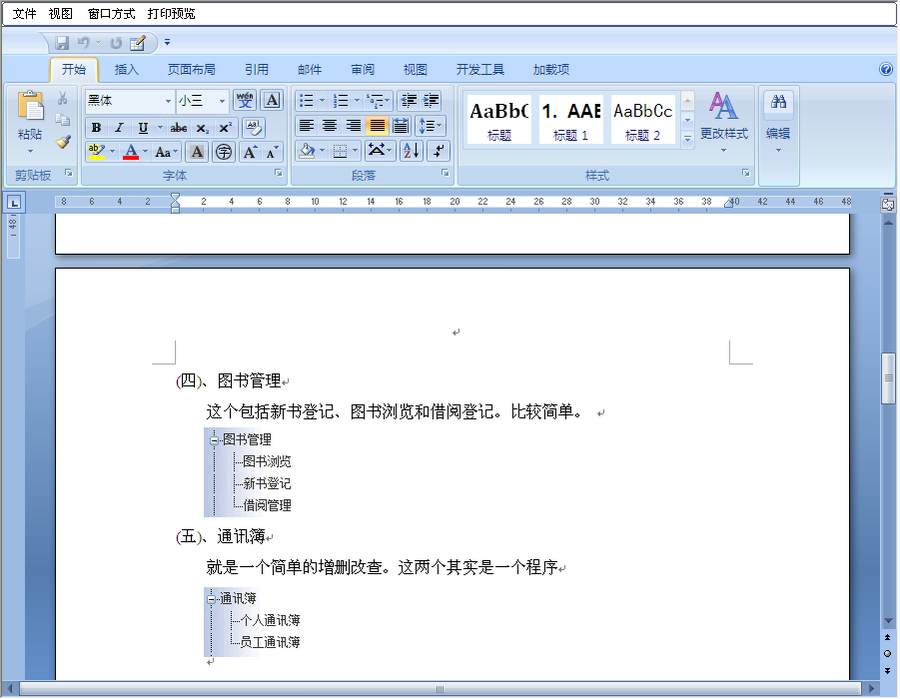The image size is (900, 699).
Task: Switch to the 审阅 ribbon tab
Action: click(x=362, y=69)
